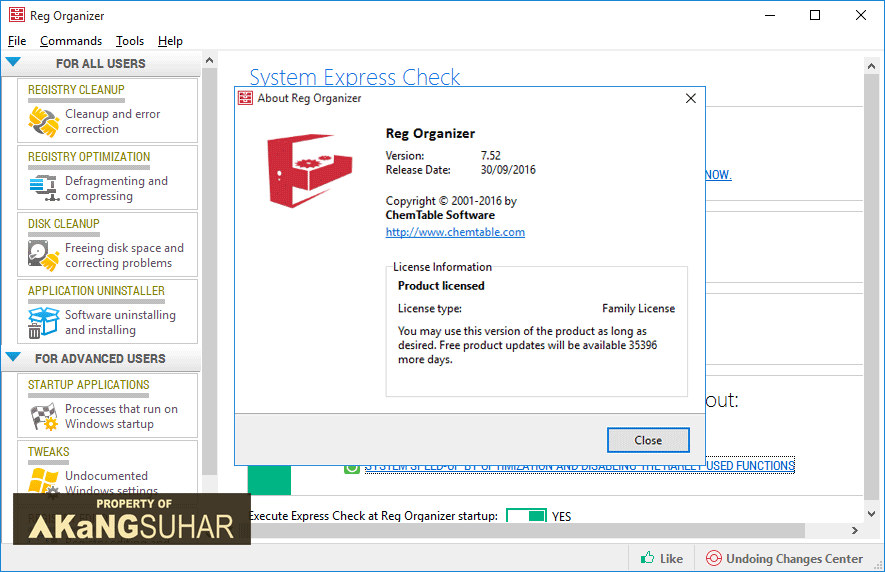Open Application Uninstaller heading
This screenshot has height=572, width=885.
[x=97, y=291]
